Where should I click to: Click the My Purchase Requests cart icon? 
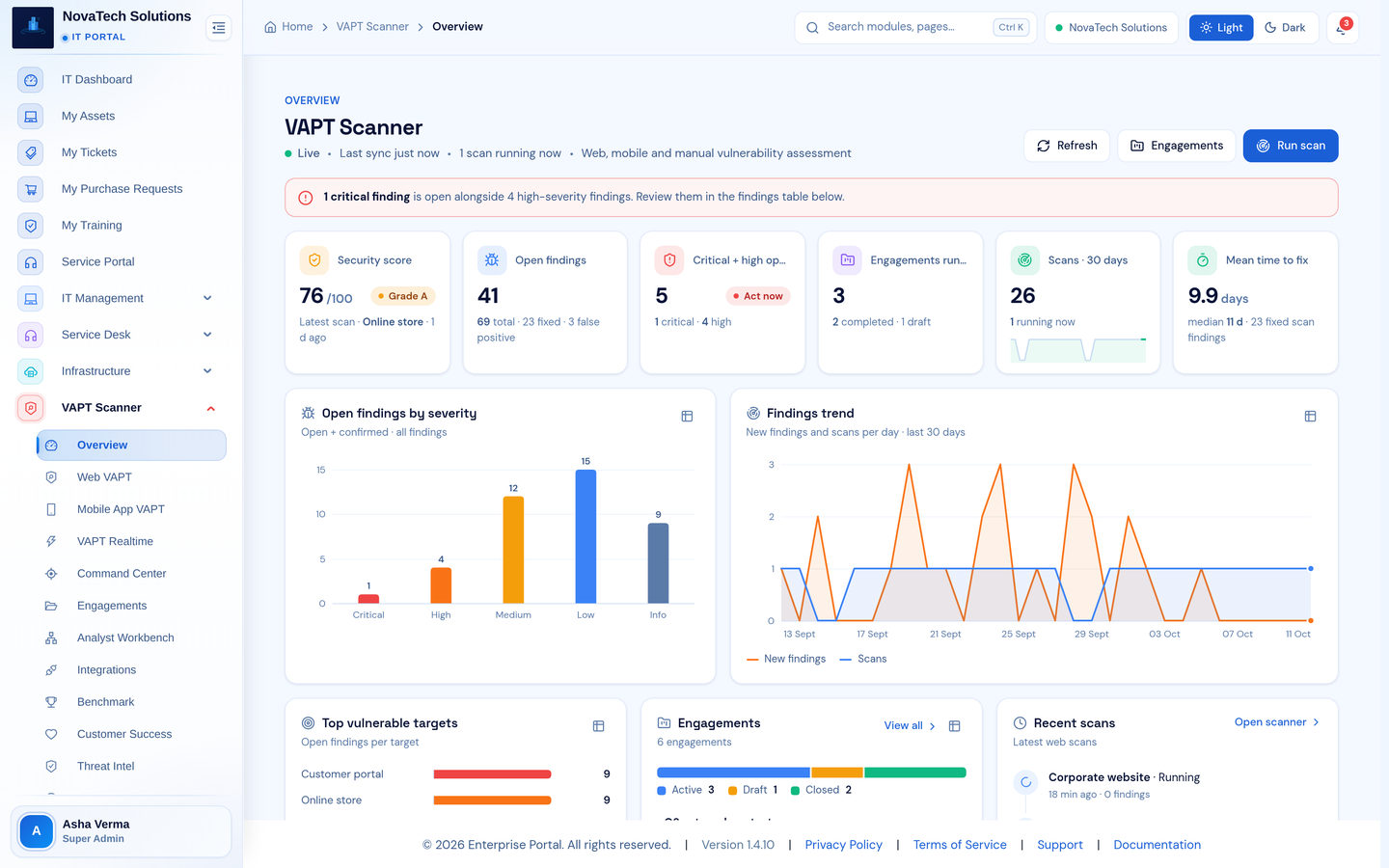click(31, 189)
